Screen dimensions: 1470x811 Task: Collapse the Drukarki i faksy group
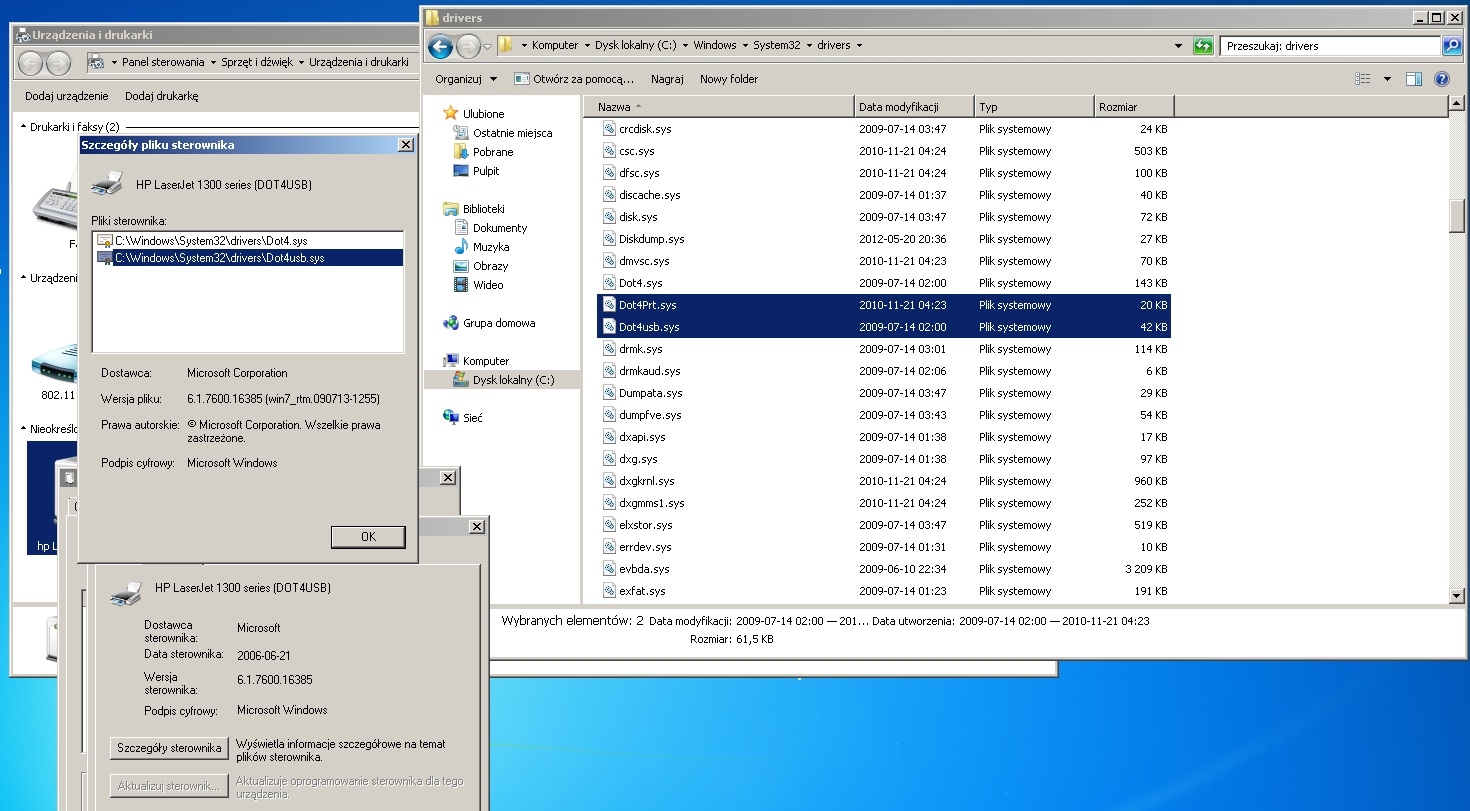pyautogui.click(x=23, y=127)
